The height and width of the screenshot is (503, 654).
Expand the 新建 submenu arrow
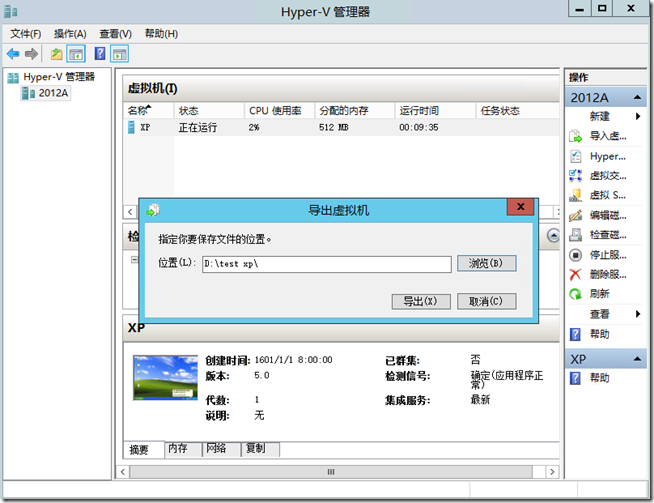638,116
